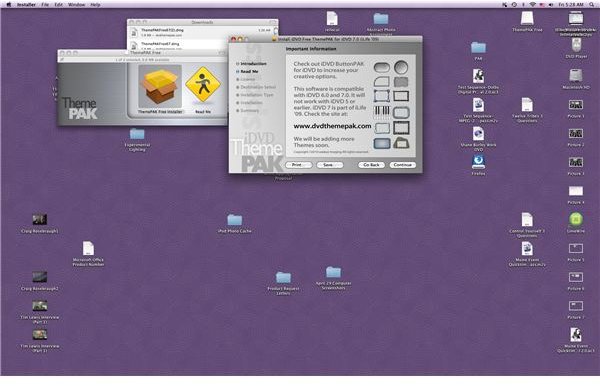This screenshot has height=386, width=600.
Task: Click Continue in the installer window
Action: point(403,165)
